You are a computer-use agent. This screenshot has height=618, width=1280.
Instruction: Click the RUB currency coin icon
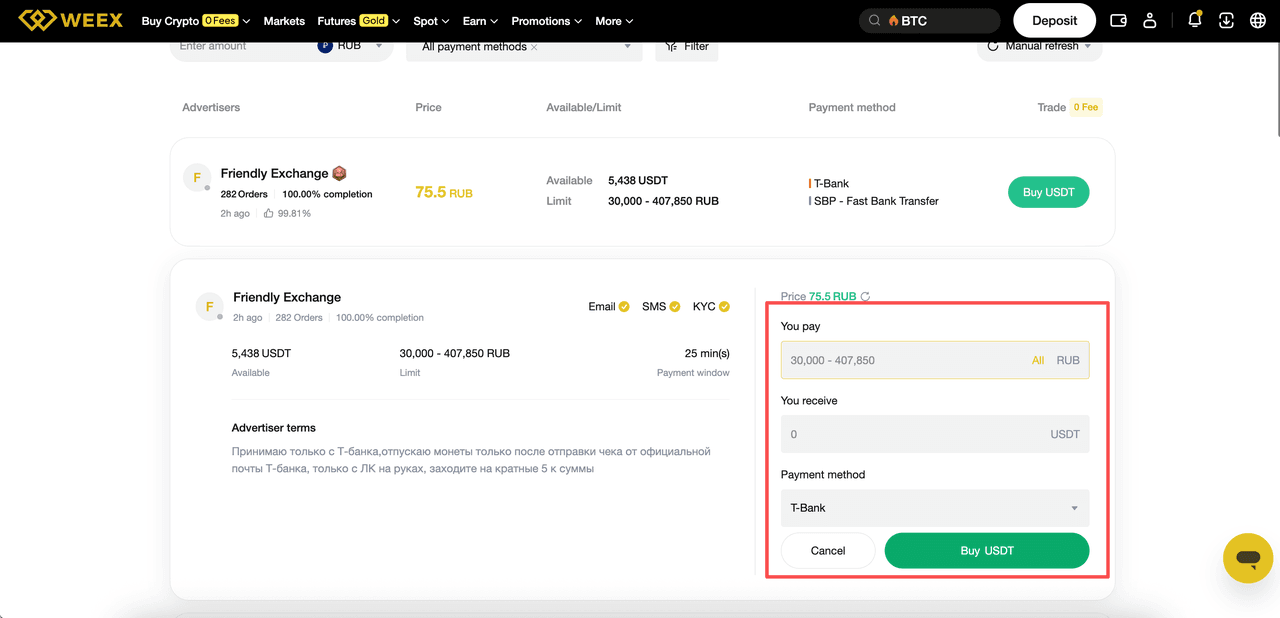click(x=325, y=46)
